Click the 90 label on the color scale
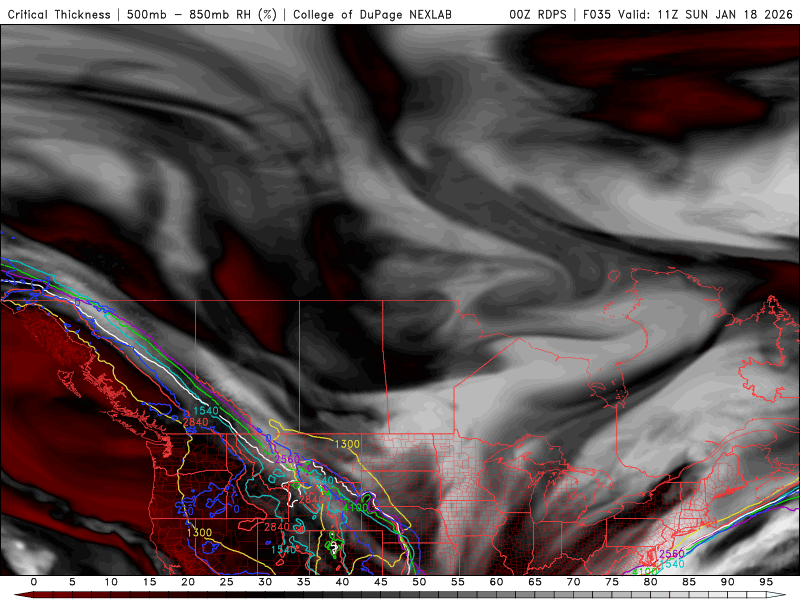Image resolution: width=800 pixels, height=600 pixels. [728, 582]
